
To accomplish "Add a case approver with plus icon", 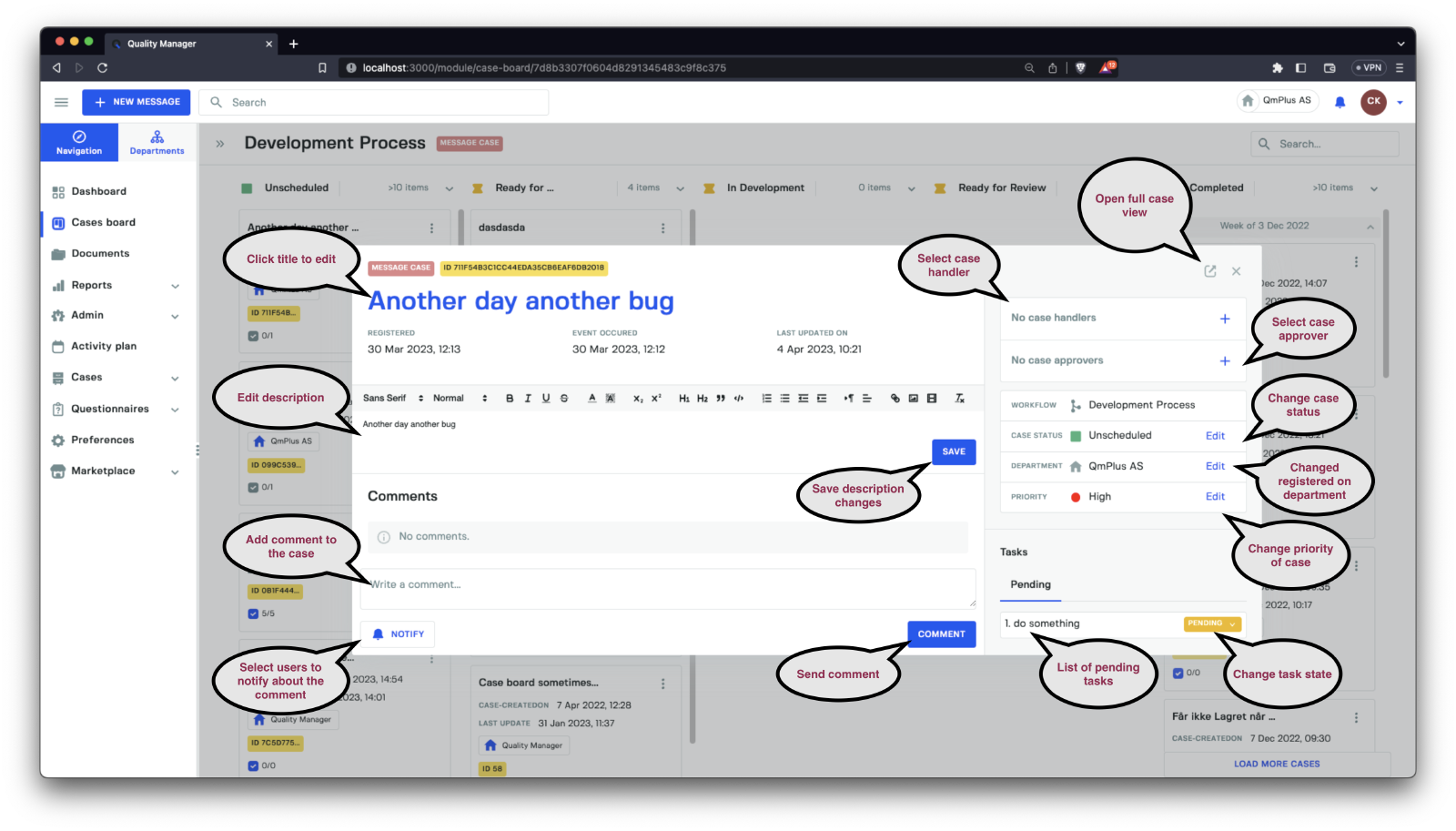I will [x=1224, y=361].
